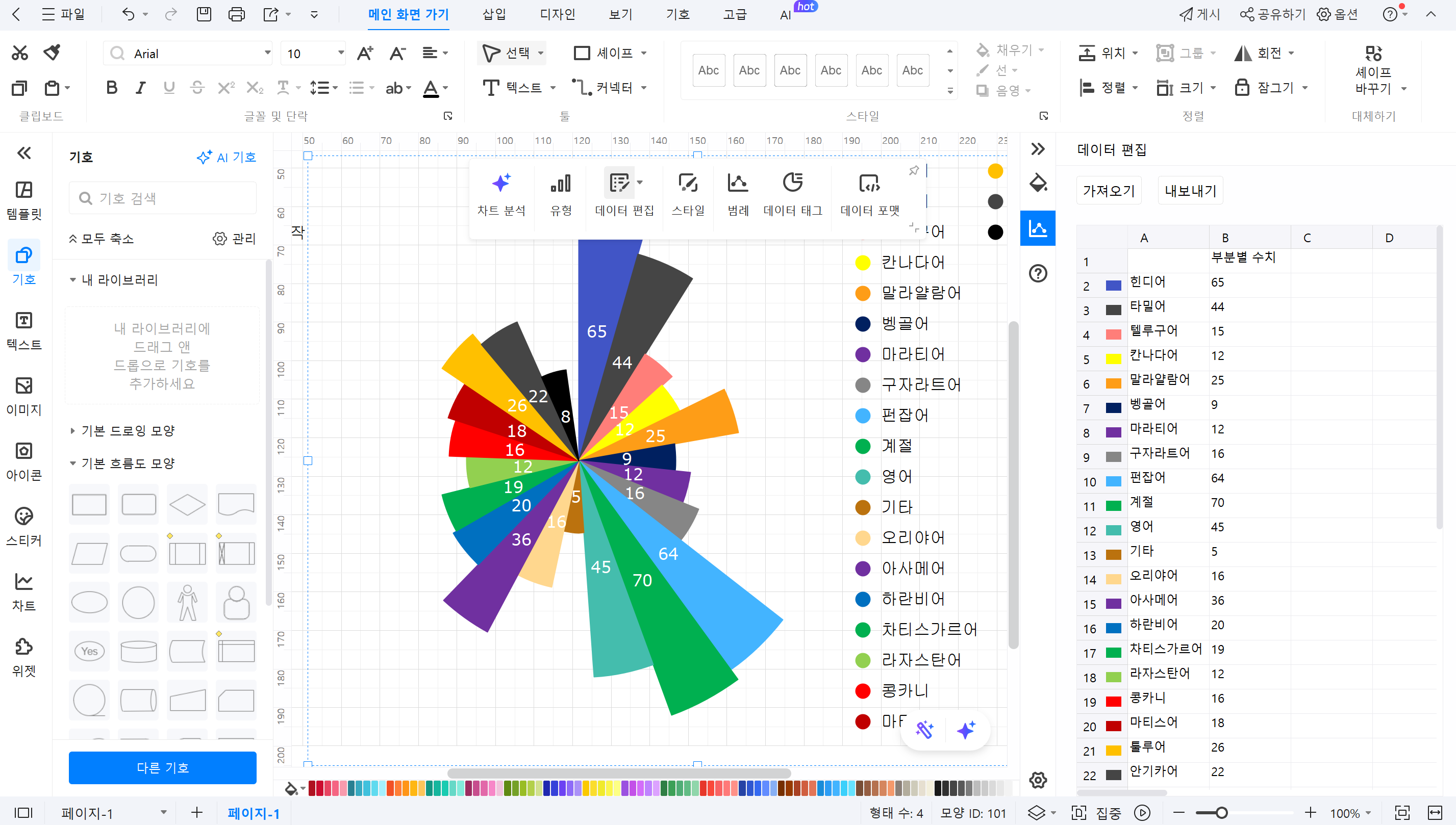
Task: Open fill style panel on right strip
Action: 1038,183
